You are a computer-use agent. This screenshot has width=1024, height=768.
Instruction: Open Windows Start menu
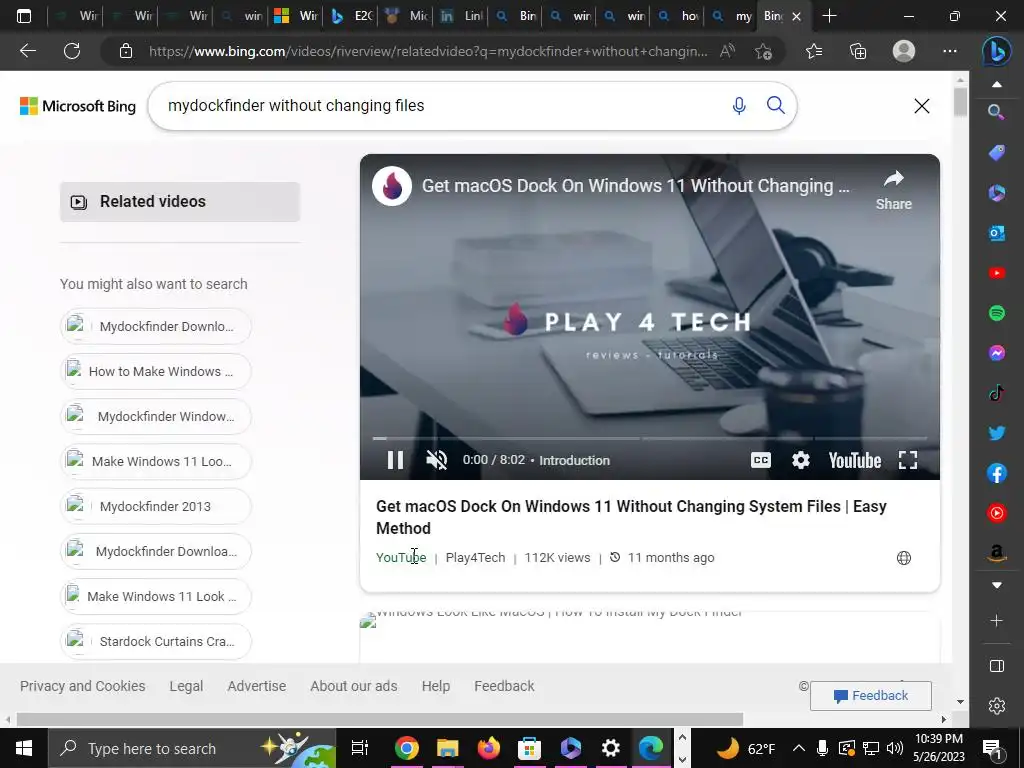pos(24,748)
